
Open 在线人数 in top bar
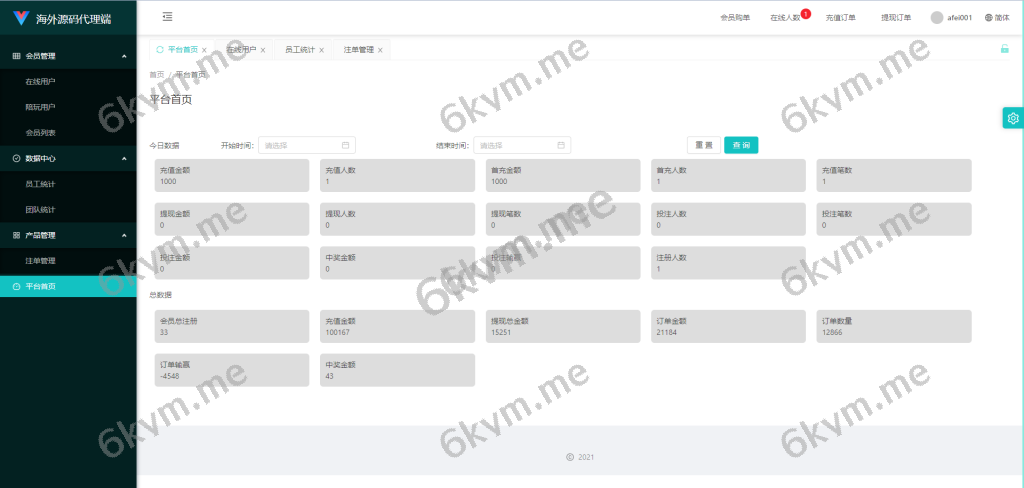pyautogui.click(x=785, y=18)
